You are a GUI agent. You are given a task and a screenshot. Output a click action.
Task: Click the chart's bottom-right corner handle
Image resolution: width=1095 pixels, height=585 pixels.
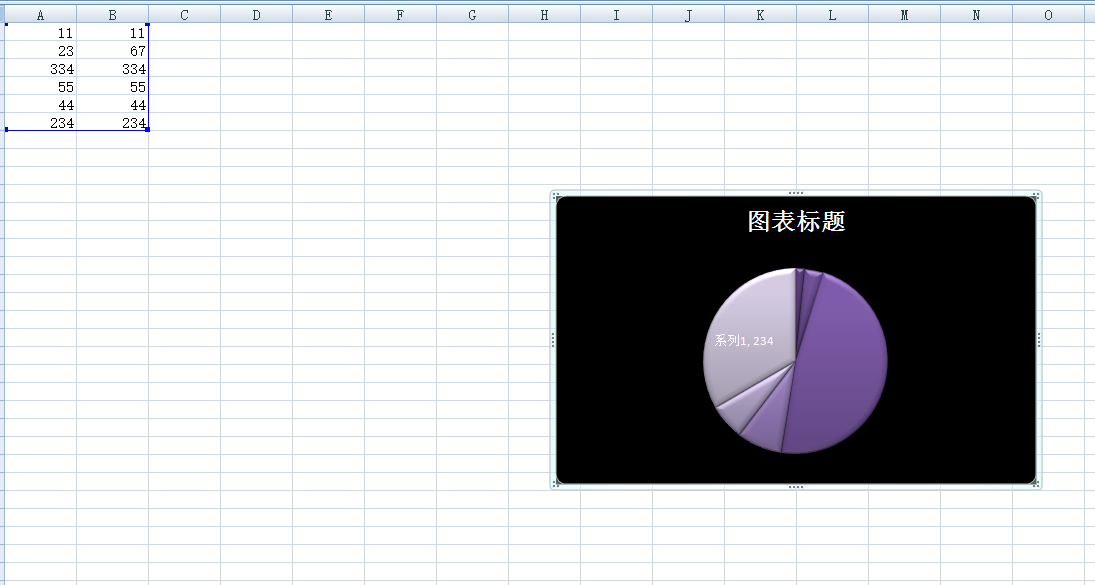point(1036,484)
